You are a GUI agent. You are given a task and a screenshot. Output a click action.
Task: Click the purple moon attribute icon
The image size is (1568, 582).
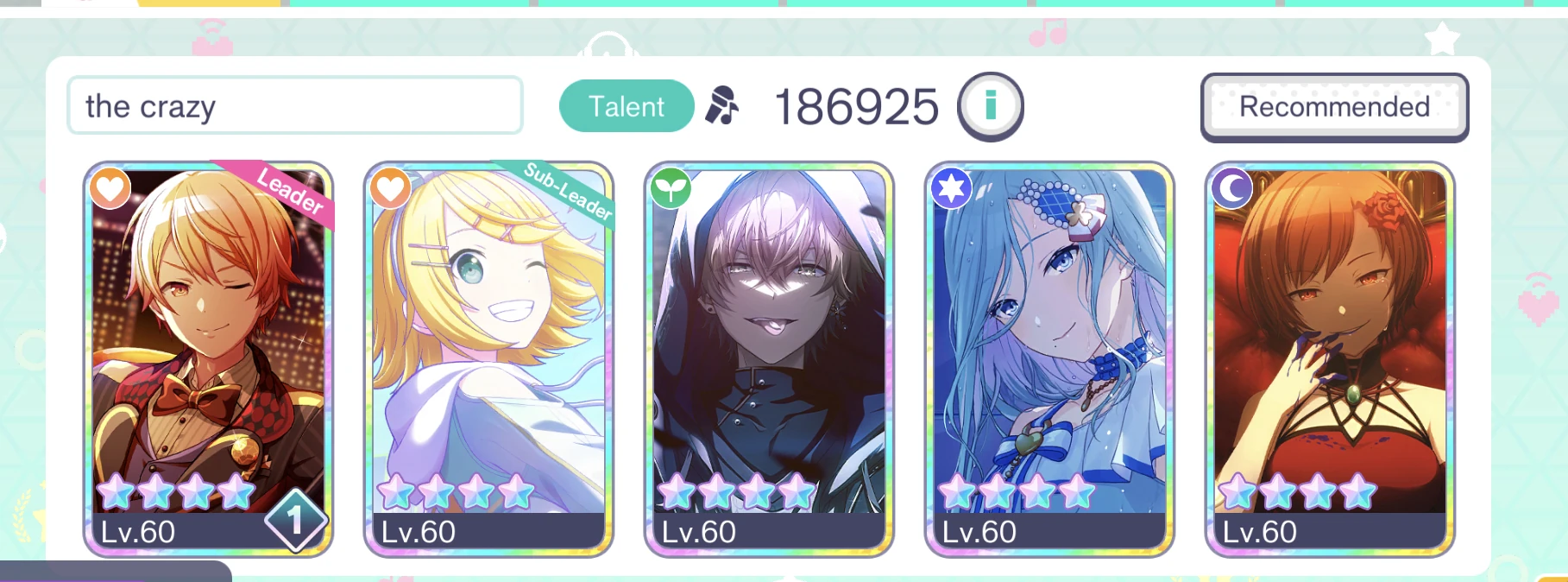(x=1231, y=187)
